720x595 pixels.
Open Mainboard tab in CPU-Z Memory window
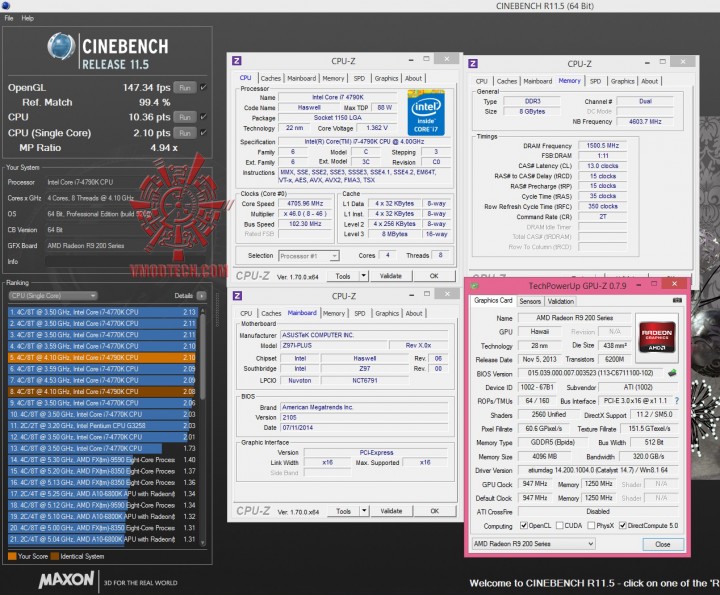click(x=538, y=81)
